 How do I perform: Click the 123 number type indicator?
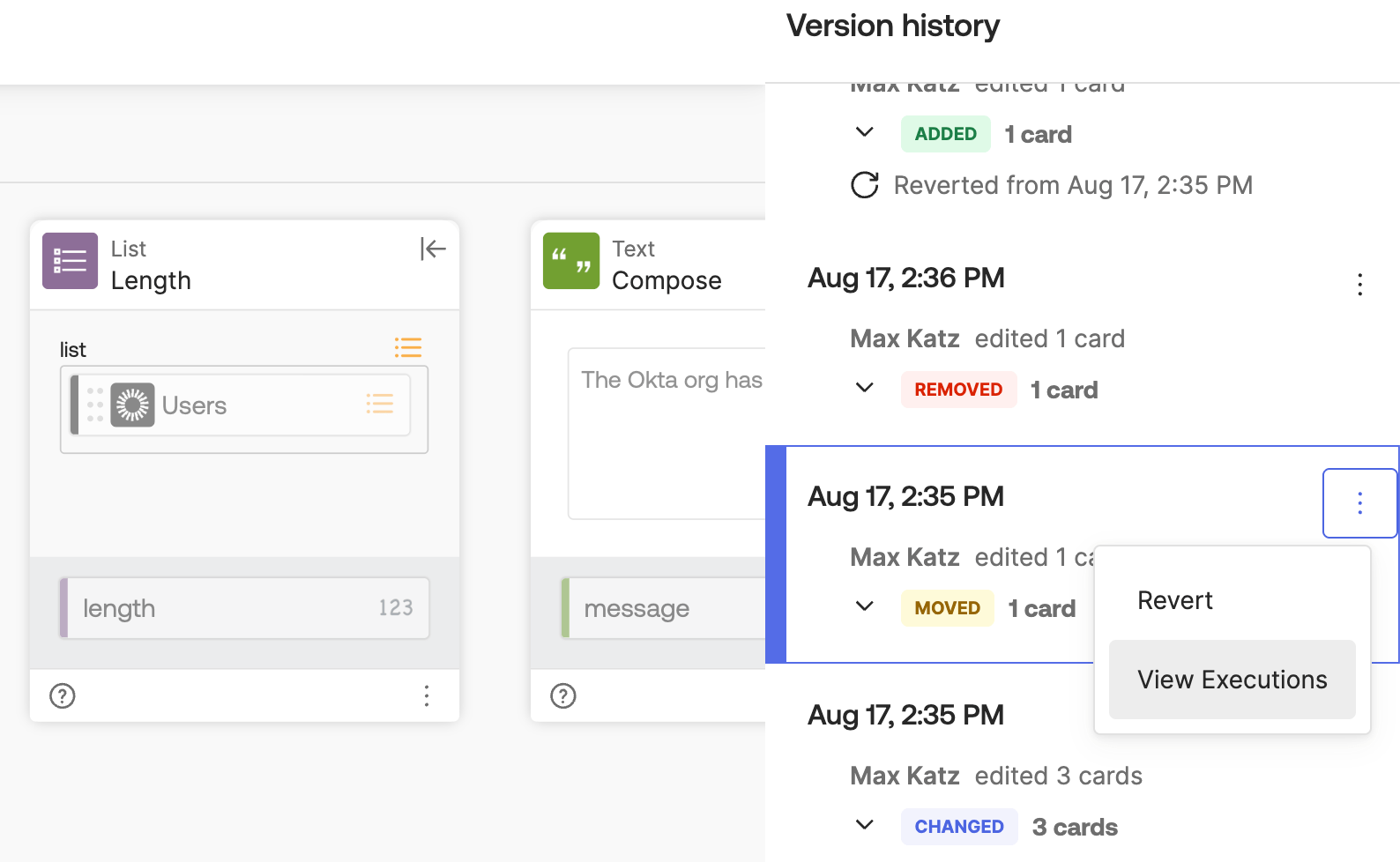[395, 607]
